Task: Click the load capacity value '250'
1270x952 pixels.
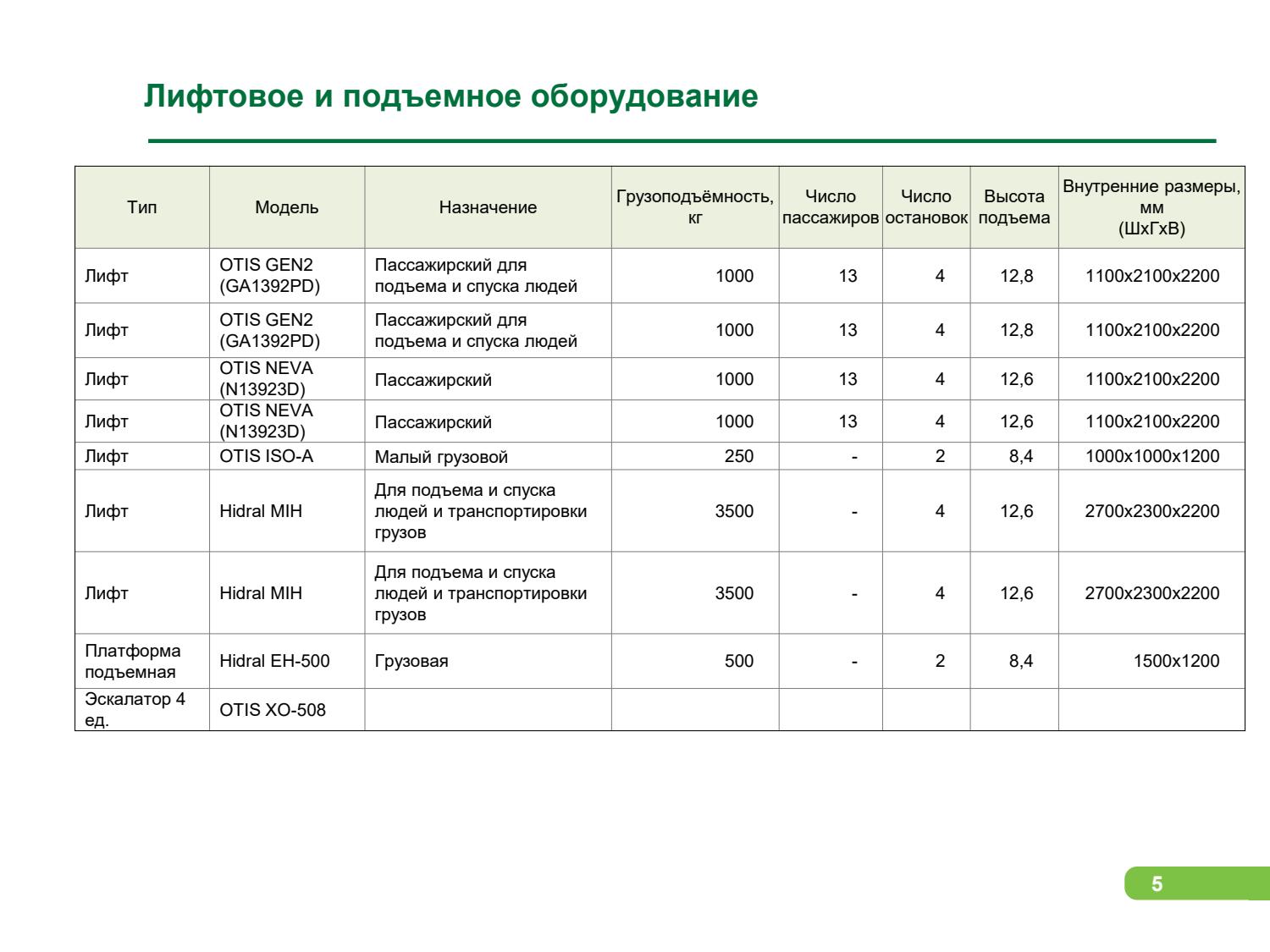Action: [x=738, y=456]
